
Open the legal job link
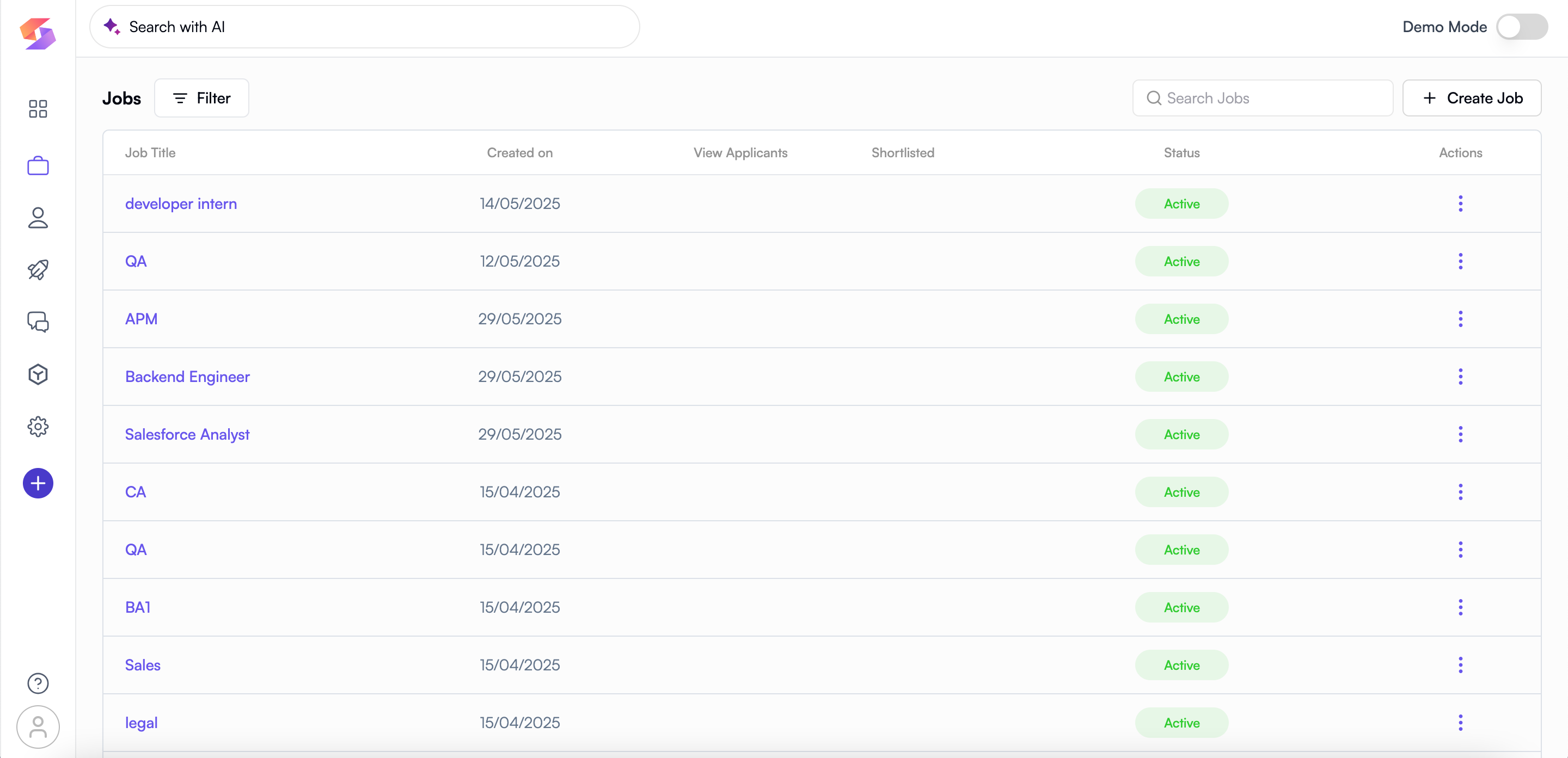click(141, 723)
